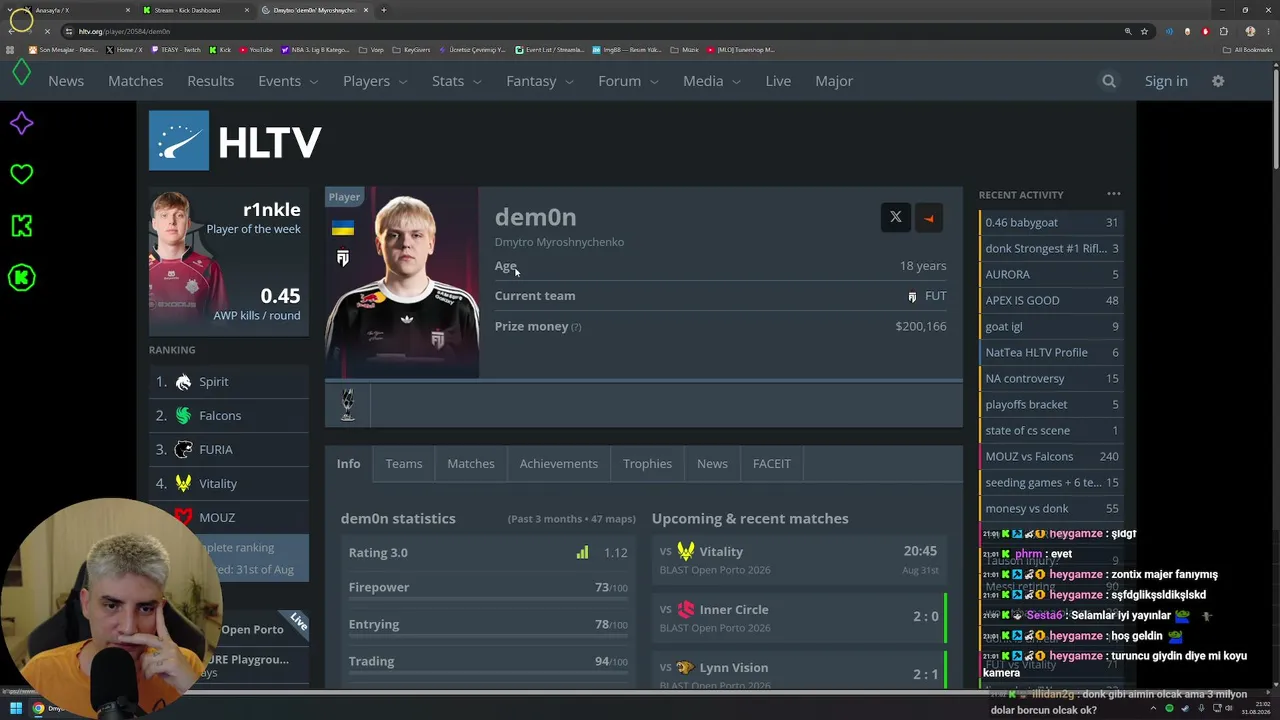This screenshot has width=1280, height=720.
Task: Open Recent Activity three-dot options
Action: [1114, 194]
